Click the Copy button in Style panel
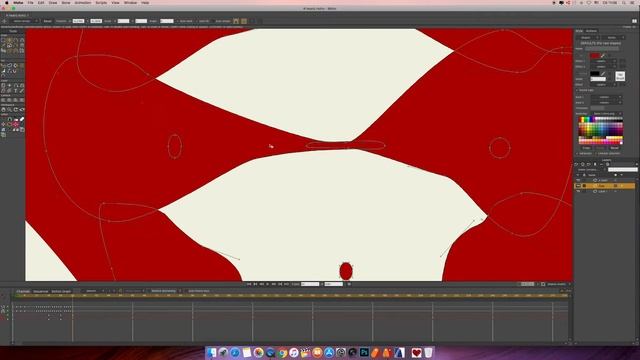640x360 pixels. tap(586, 148)
